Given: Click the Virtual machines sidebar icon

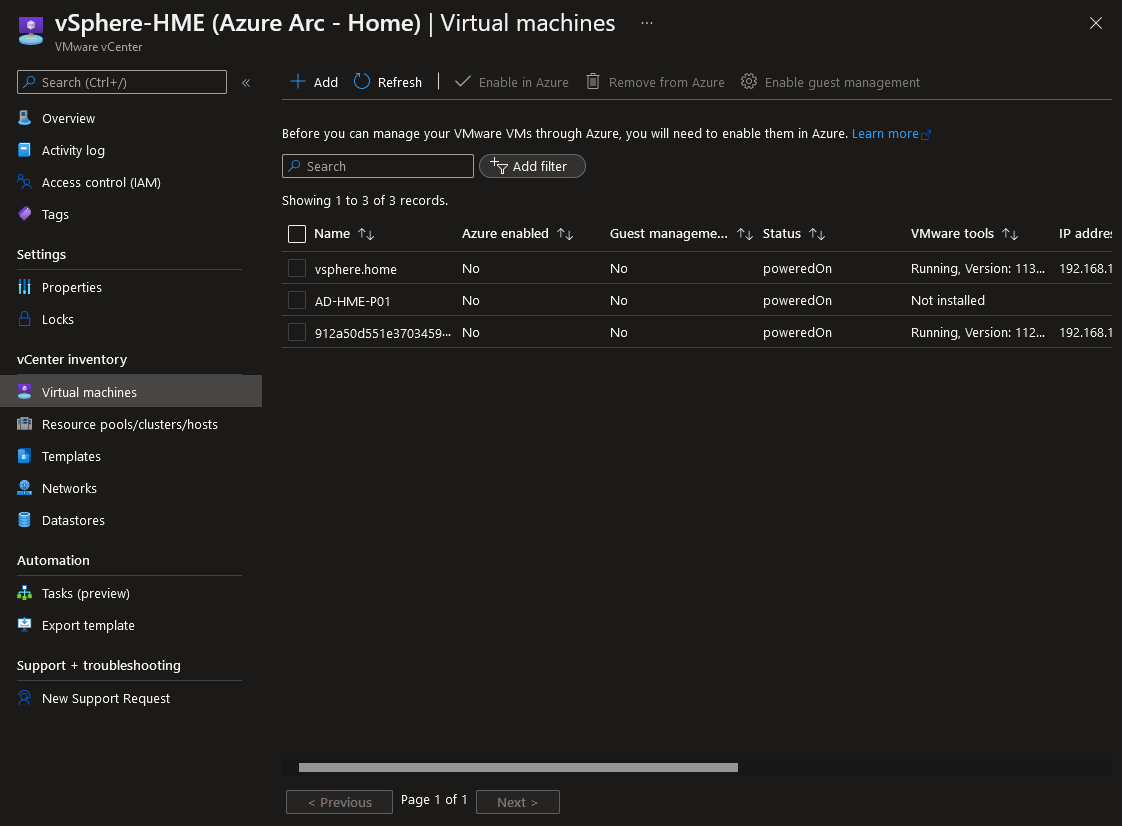Looking at the screenshot, I should [24, 392].
